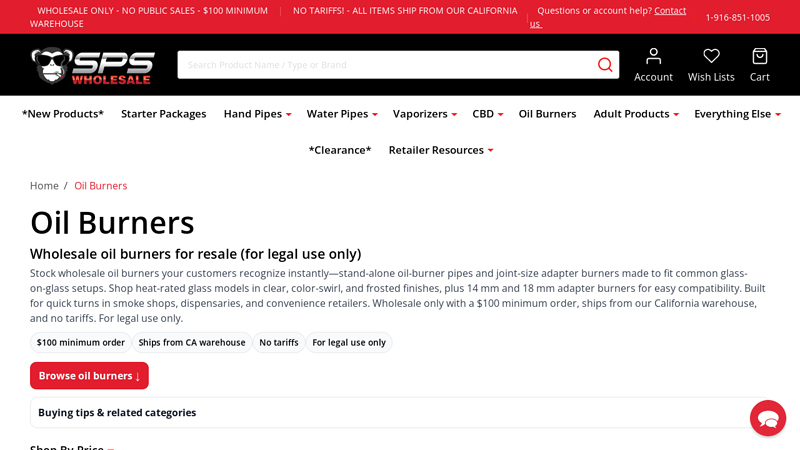This screenshot has width=800, height=450.
Task: Open the CBD dropdown menu
Action: 487,114
